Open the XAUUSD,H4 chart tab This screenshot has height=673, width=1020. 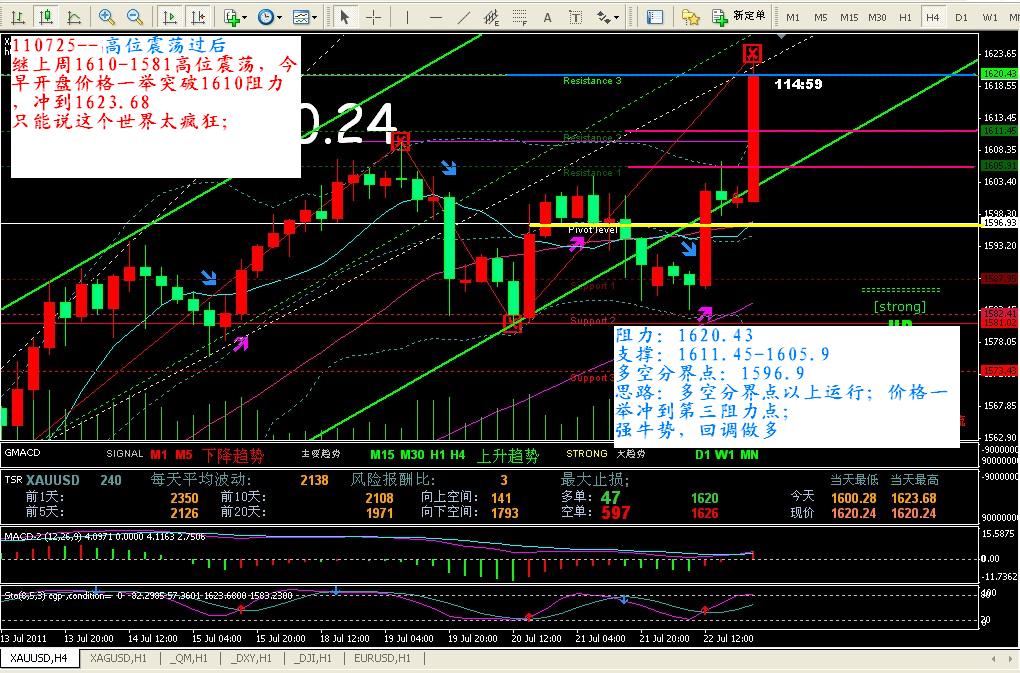tap(39, 658)
